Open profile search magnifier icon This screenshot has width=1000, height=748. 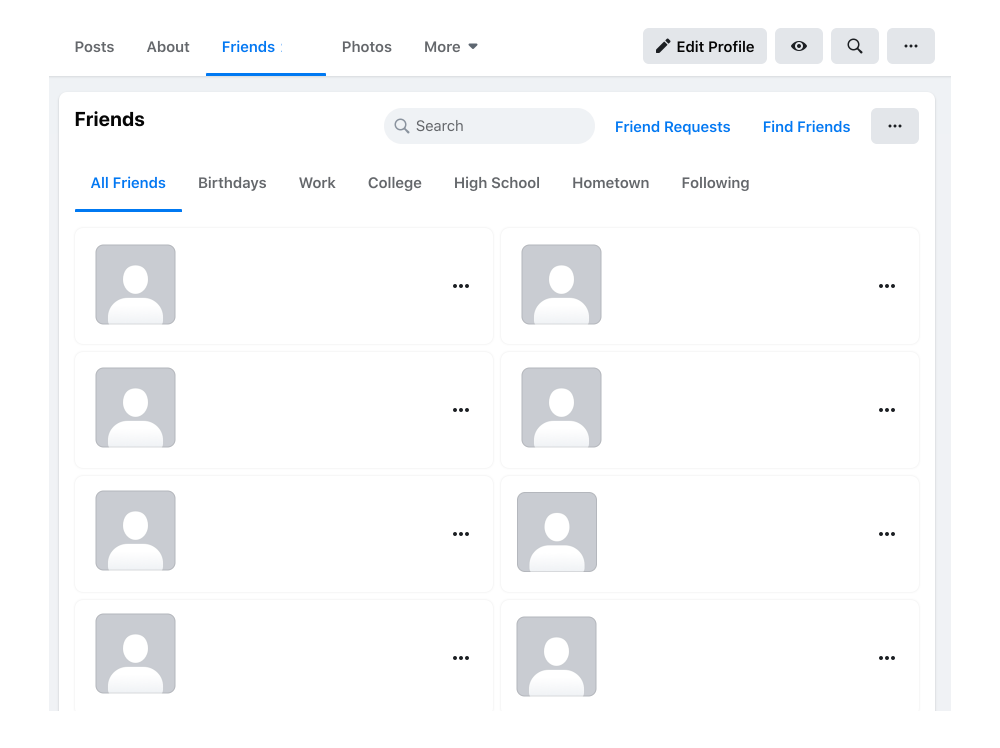[855, 46]
